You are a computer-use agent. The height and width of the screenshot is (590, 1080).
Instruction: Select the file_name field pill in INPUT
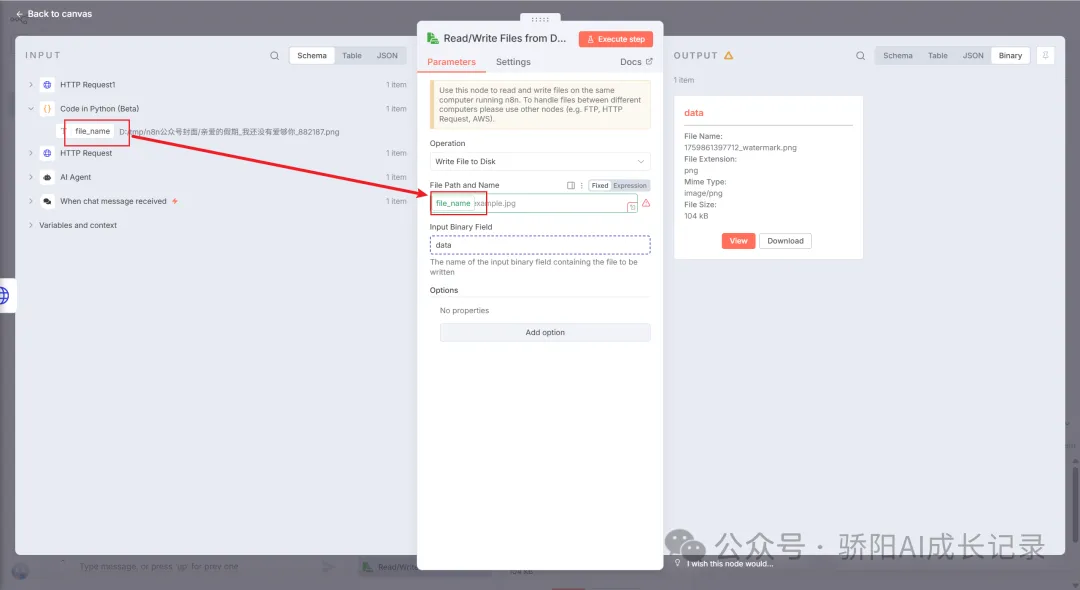pyautogui.click(x=92, y=131)
